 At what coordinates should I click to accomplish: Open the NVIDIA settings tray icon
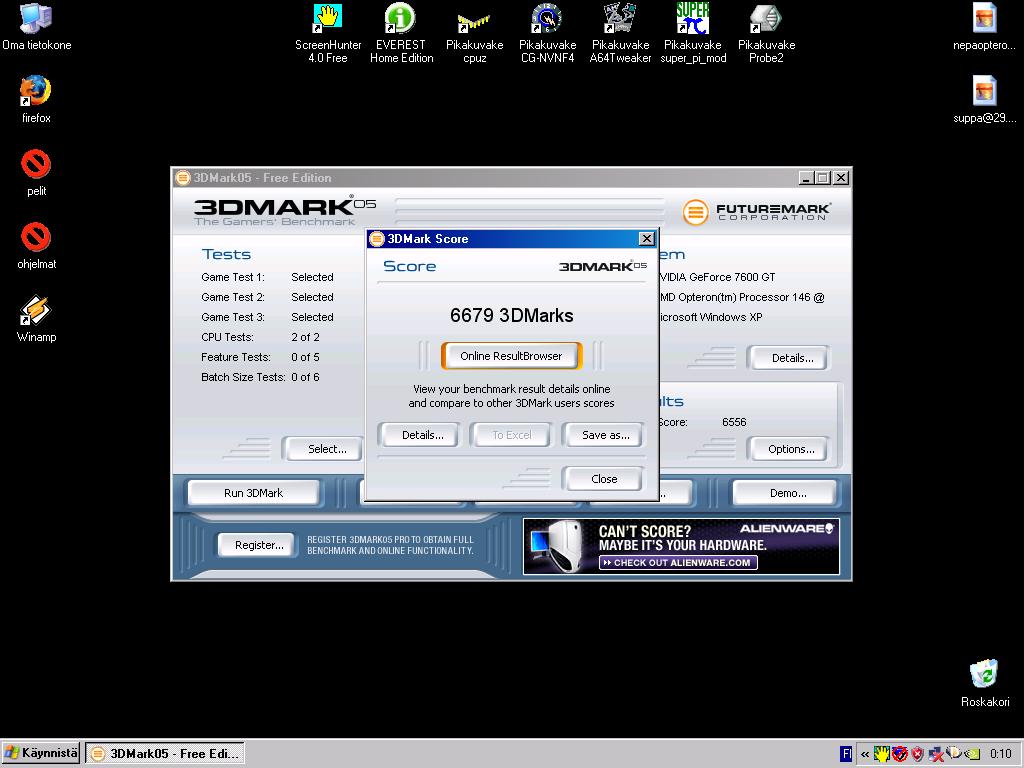pos(972,754)
